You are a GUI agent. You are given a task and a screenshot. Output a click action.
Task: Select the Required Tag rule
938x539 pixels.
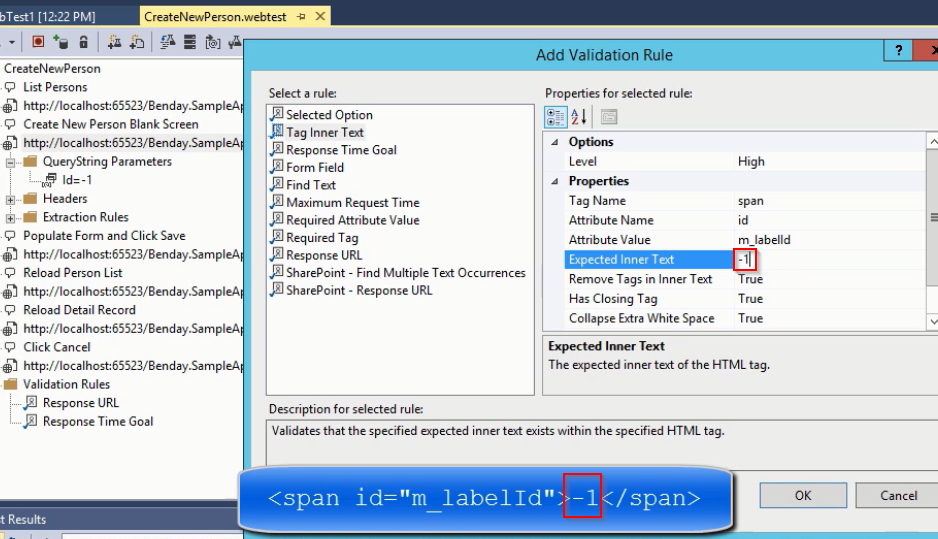coord(322,237)
